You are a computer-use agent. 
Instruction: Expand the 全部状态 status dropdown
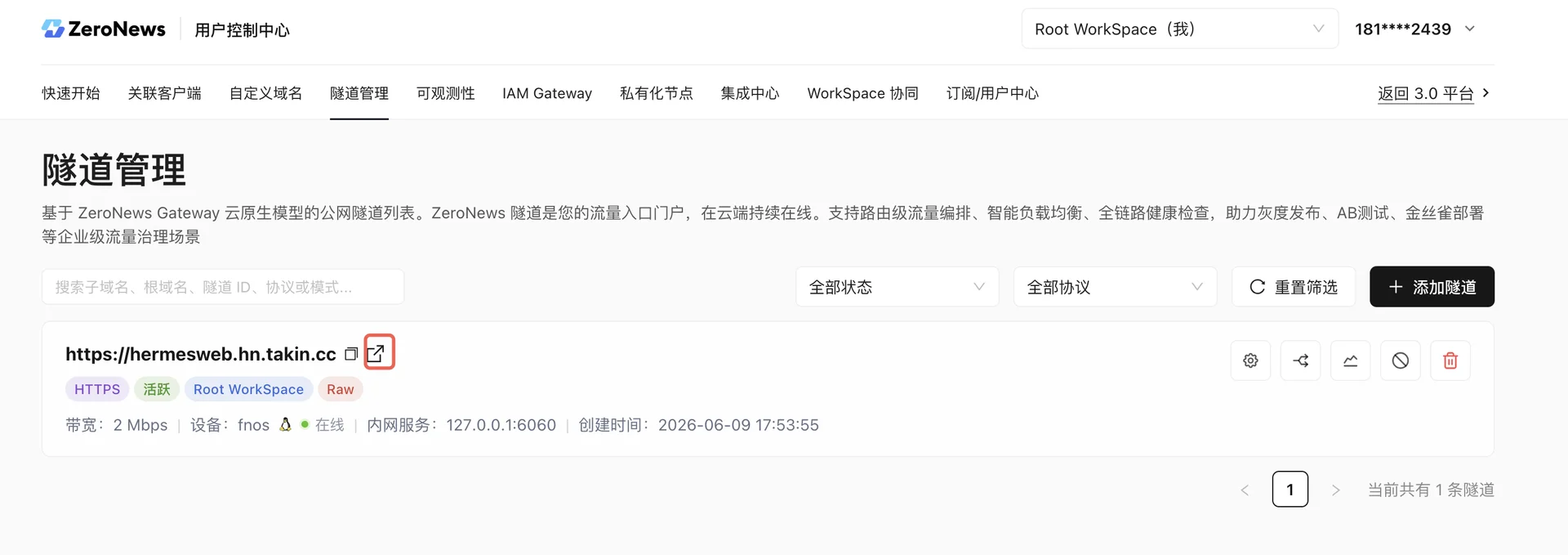[898, 287]
